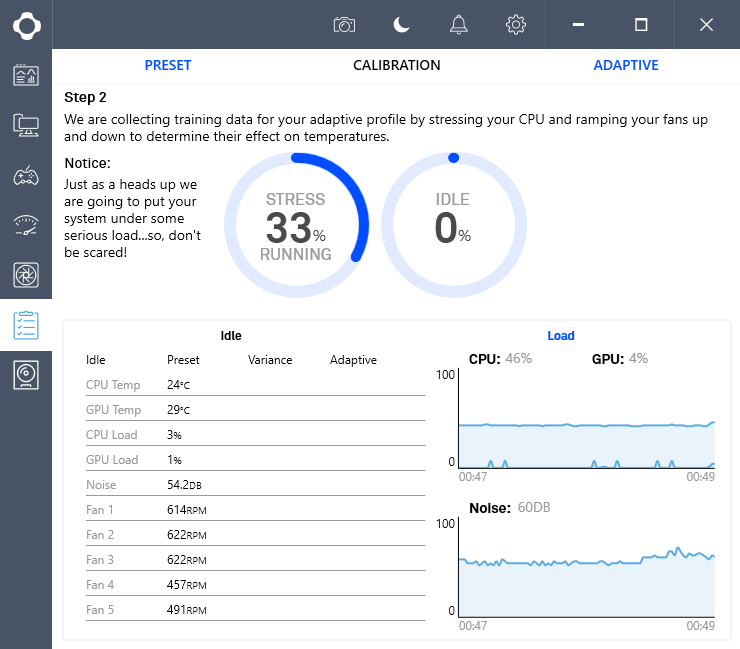Go to the gaming controller section

tap(26, 175)
